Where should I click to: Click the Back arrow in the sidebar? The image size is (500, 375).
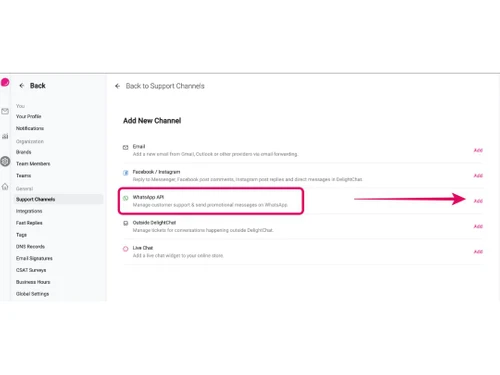coord(22,86)
